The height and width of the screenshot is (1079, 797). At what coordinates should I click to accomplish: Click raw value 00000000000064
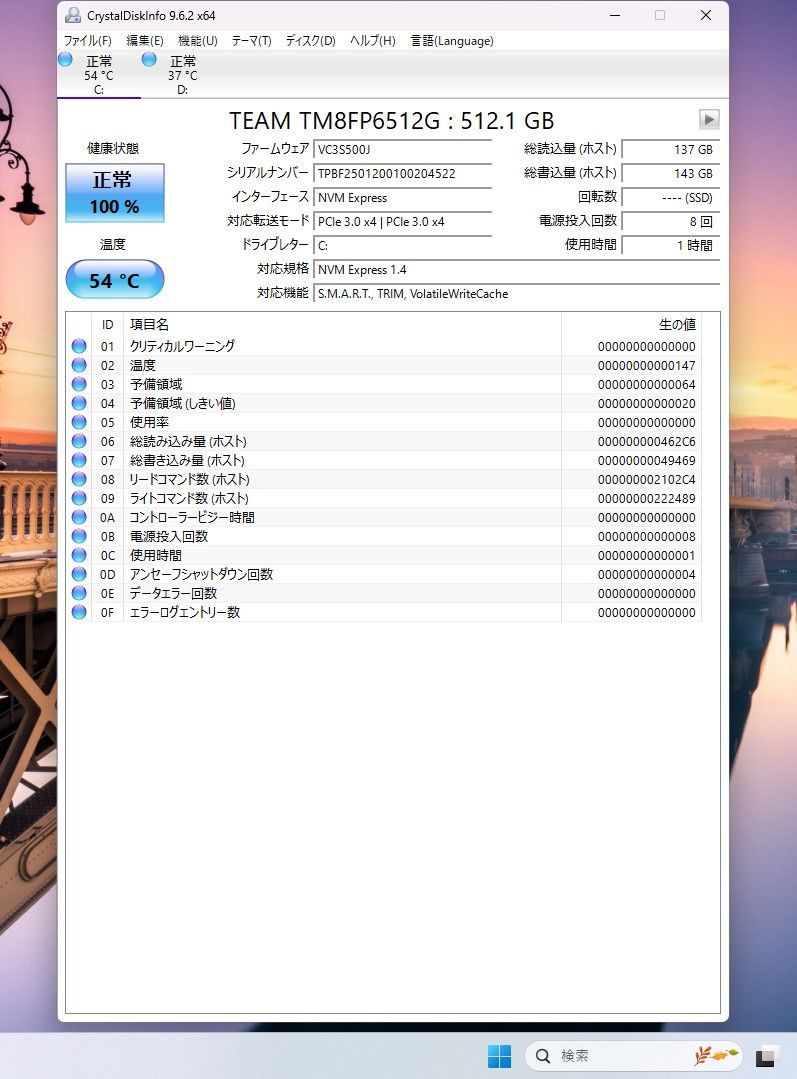(646, 384)
